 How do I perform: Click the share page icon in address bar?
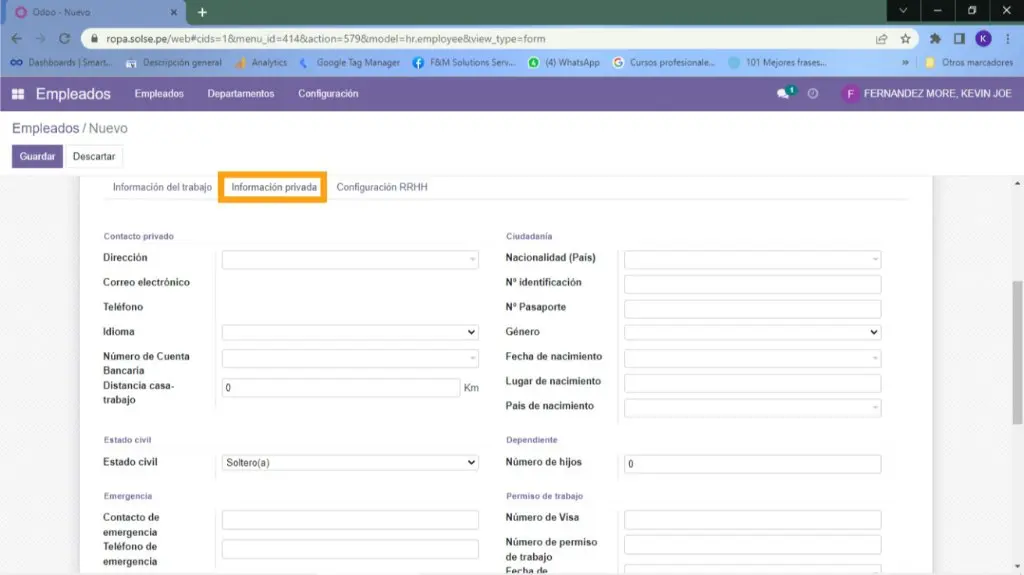[881, 39]
